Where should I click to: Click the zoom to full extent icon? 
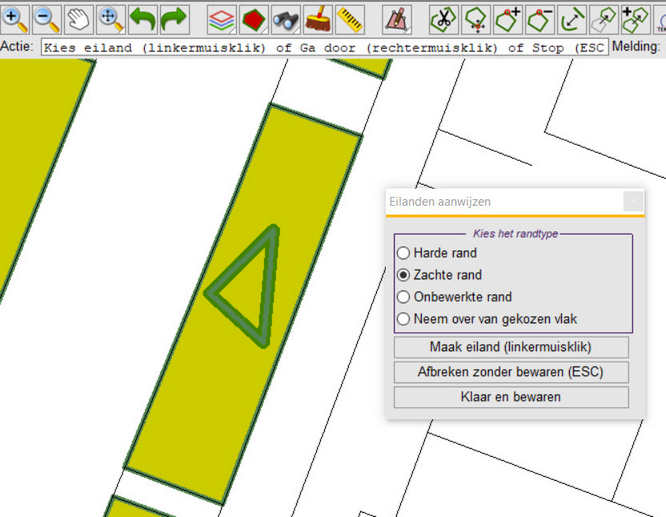tap(110, 20)
